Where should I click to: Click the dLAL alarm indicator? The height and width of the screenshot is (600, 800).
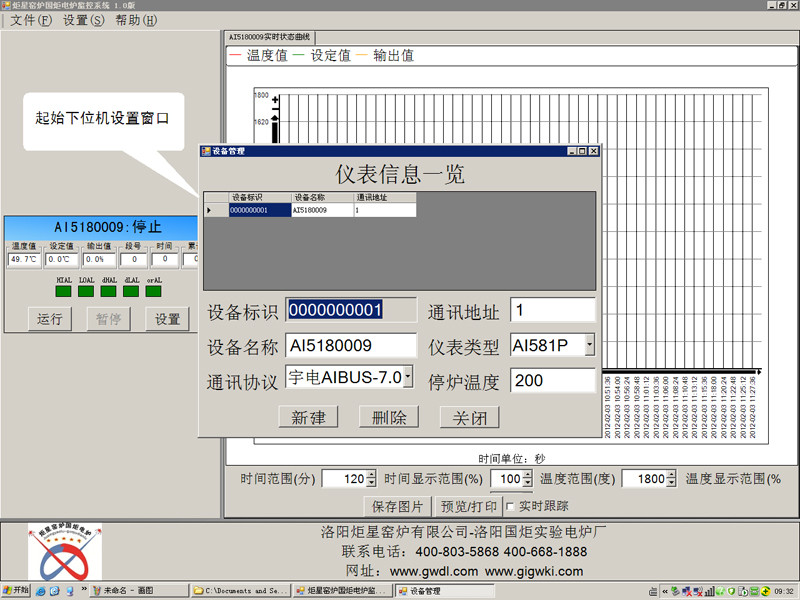(x=131, y=291)
